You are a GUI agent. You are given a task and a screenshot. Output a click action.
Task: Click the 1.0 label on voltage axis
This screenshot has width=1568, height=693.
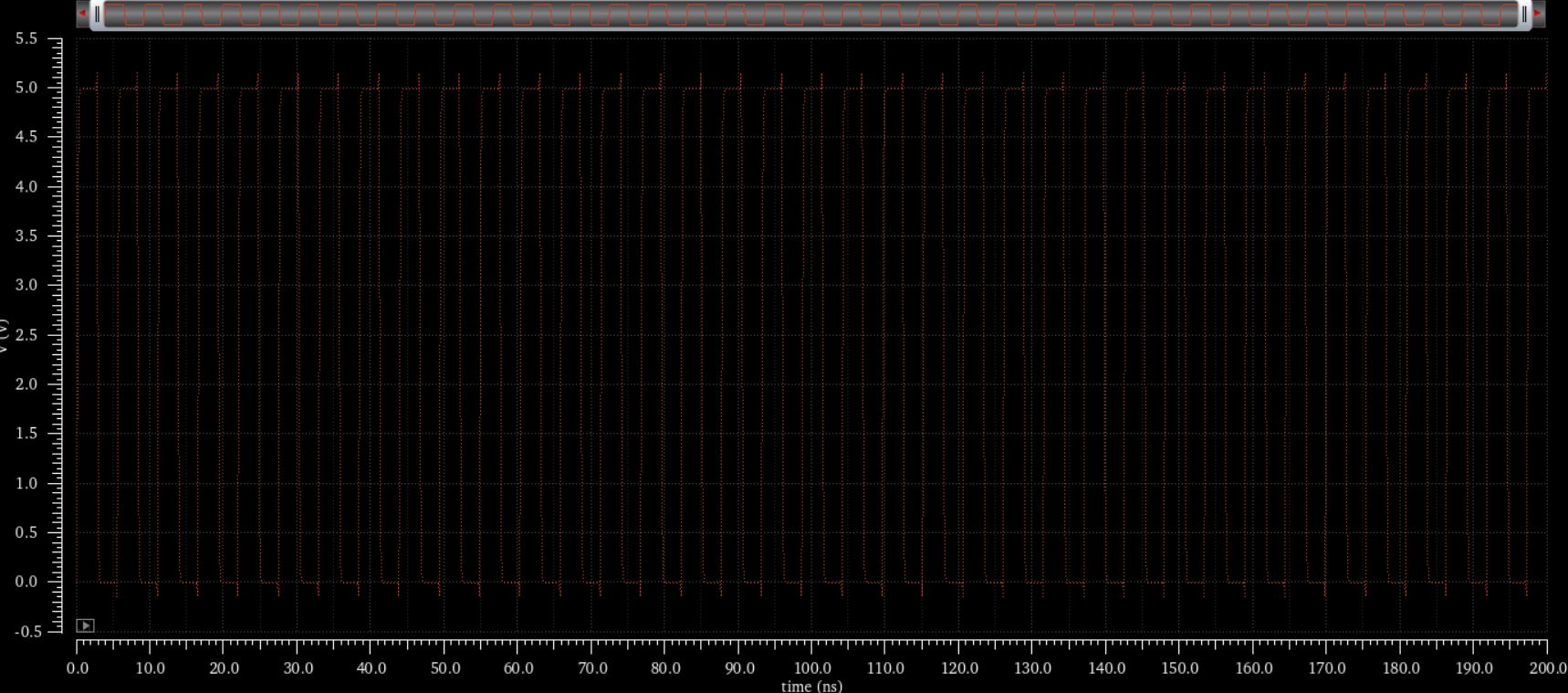click(x=26, y=483)
